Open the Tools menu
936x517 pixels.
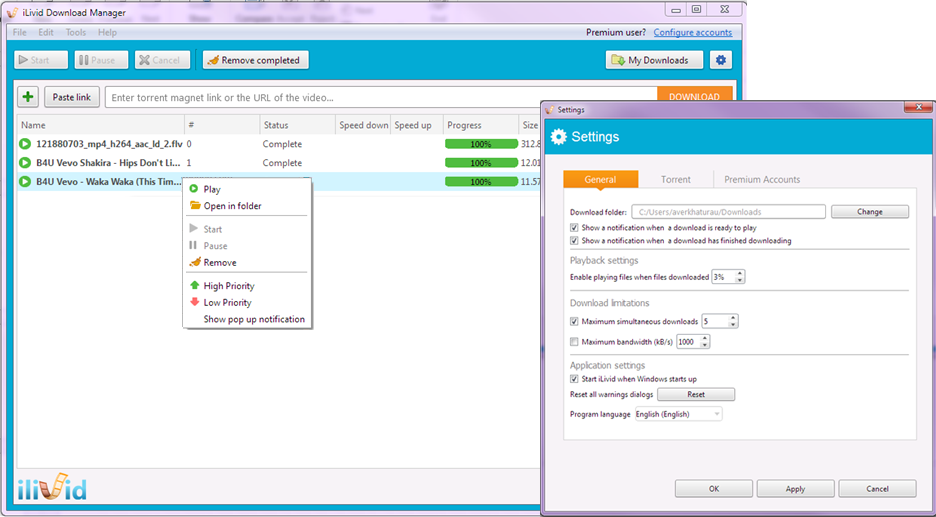tap(76, 32)
